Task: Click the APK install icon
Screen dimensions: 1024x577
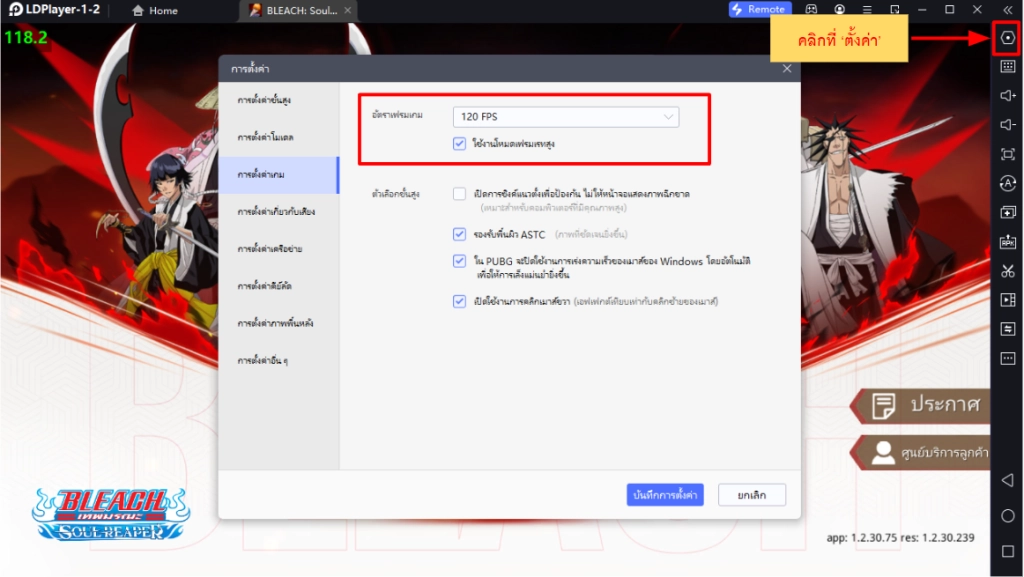Action: tap(1008, 242)
